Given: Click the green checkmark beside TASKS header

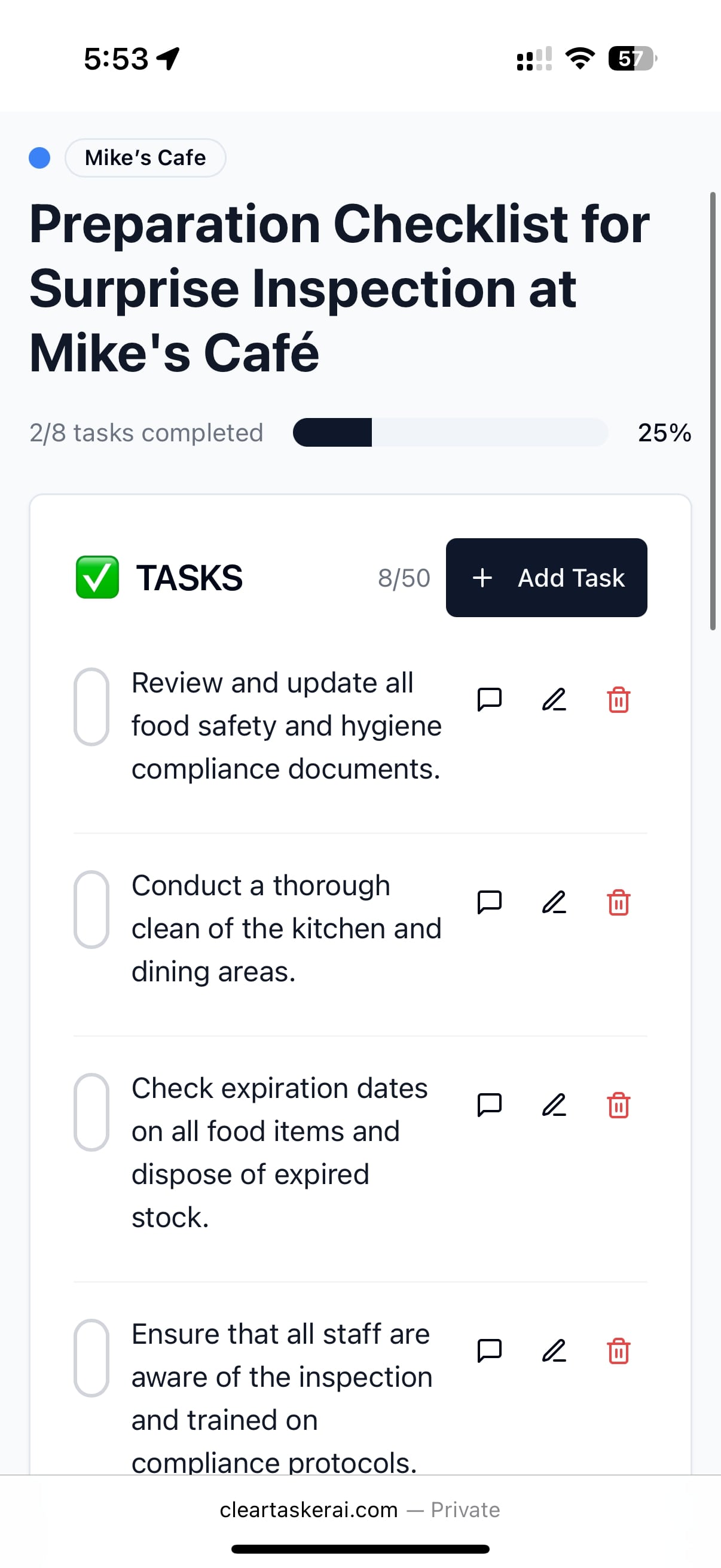Looking at the screenshot, I should click(x=97, y=577).
